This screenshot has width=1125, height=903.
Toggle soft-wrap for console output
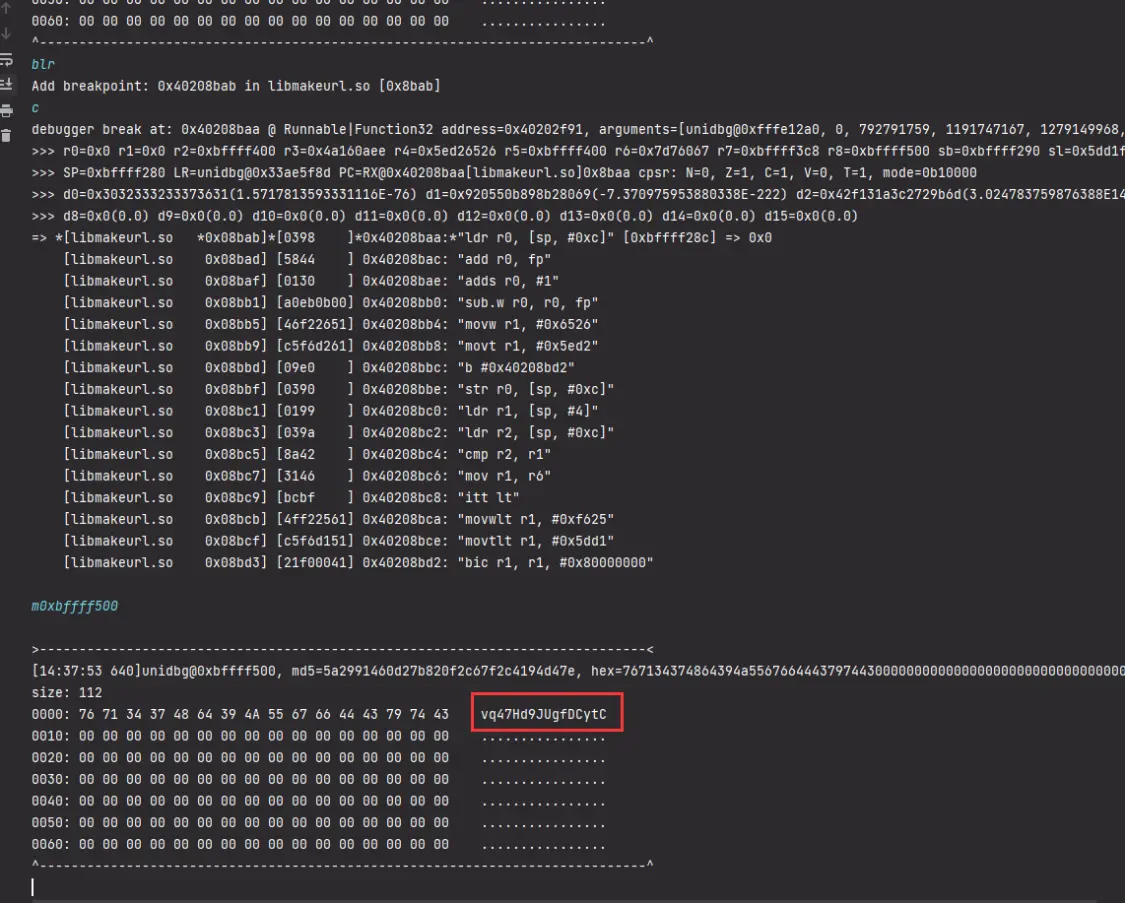coord(6,60)
